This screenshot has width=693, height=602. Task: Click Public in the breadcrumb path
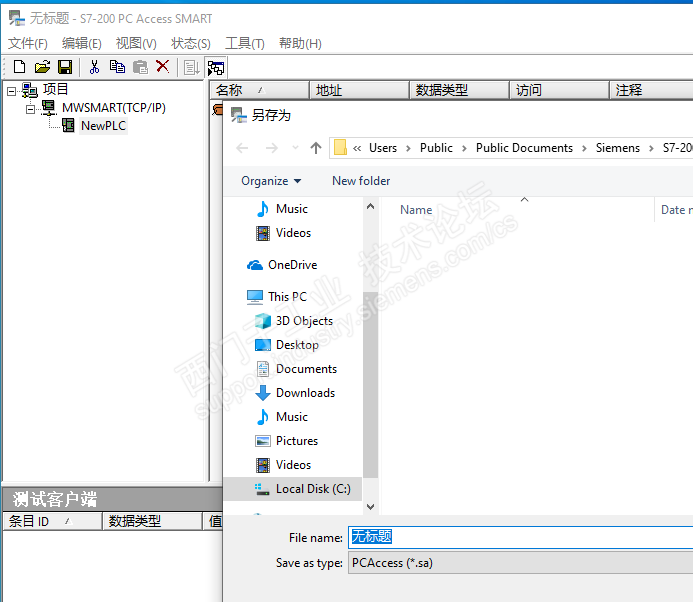pyautogui.click(x=436, y=148)
